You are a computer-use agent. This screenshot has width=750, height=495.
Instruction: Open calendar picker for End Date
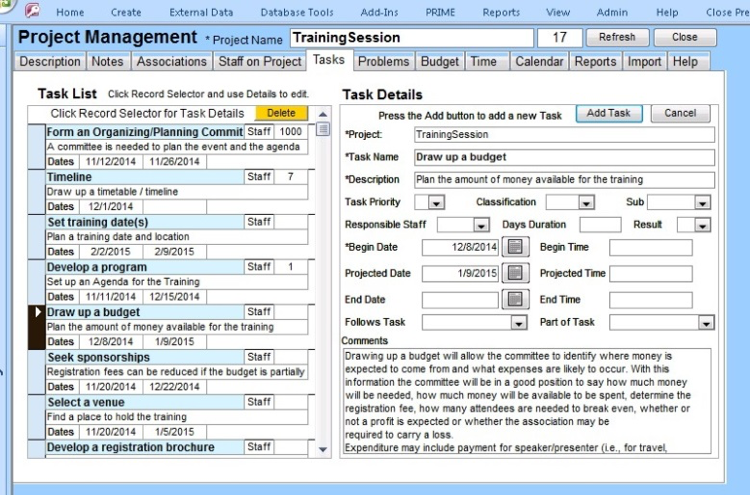click(515, 299)
